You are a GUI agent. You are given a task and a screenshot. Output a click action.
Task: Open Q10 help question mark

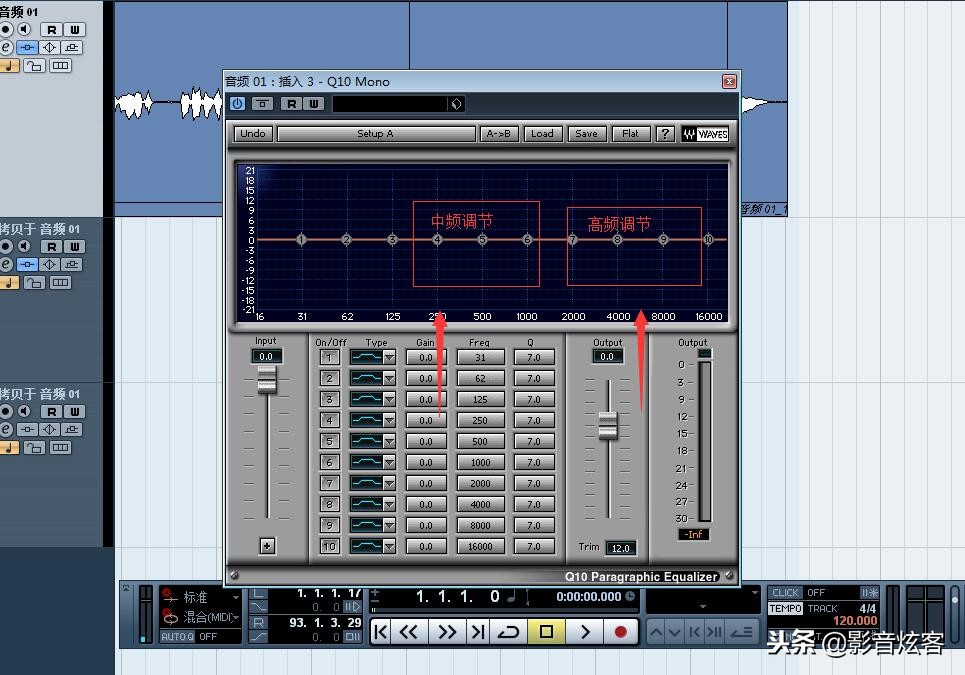[x=665, y=134]
